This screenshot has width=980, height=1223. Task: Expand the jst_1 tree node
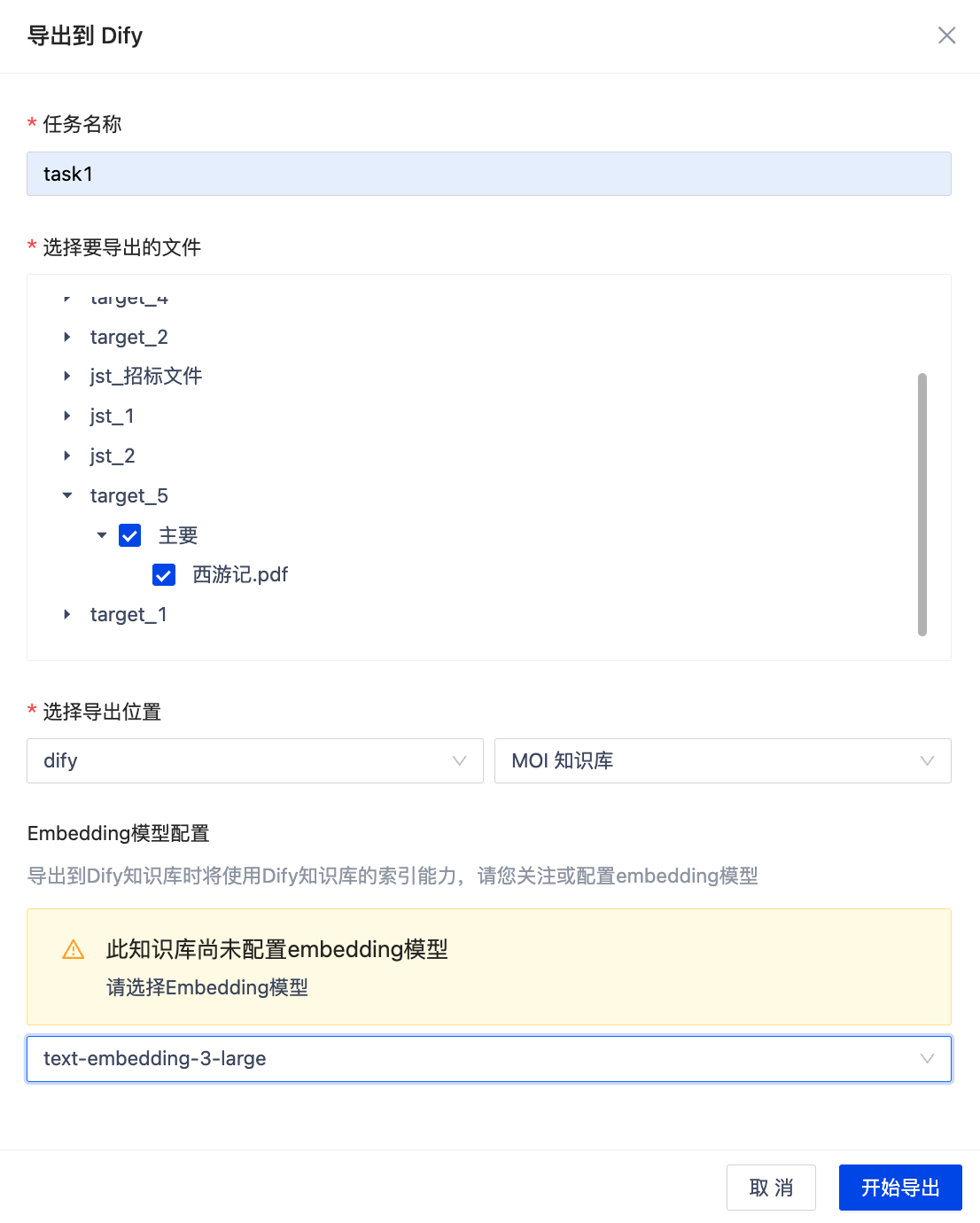click(67, 416)
